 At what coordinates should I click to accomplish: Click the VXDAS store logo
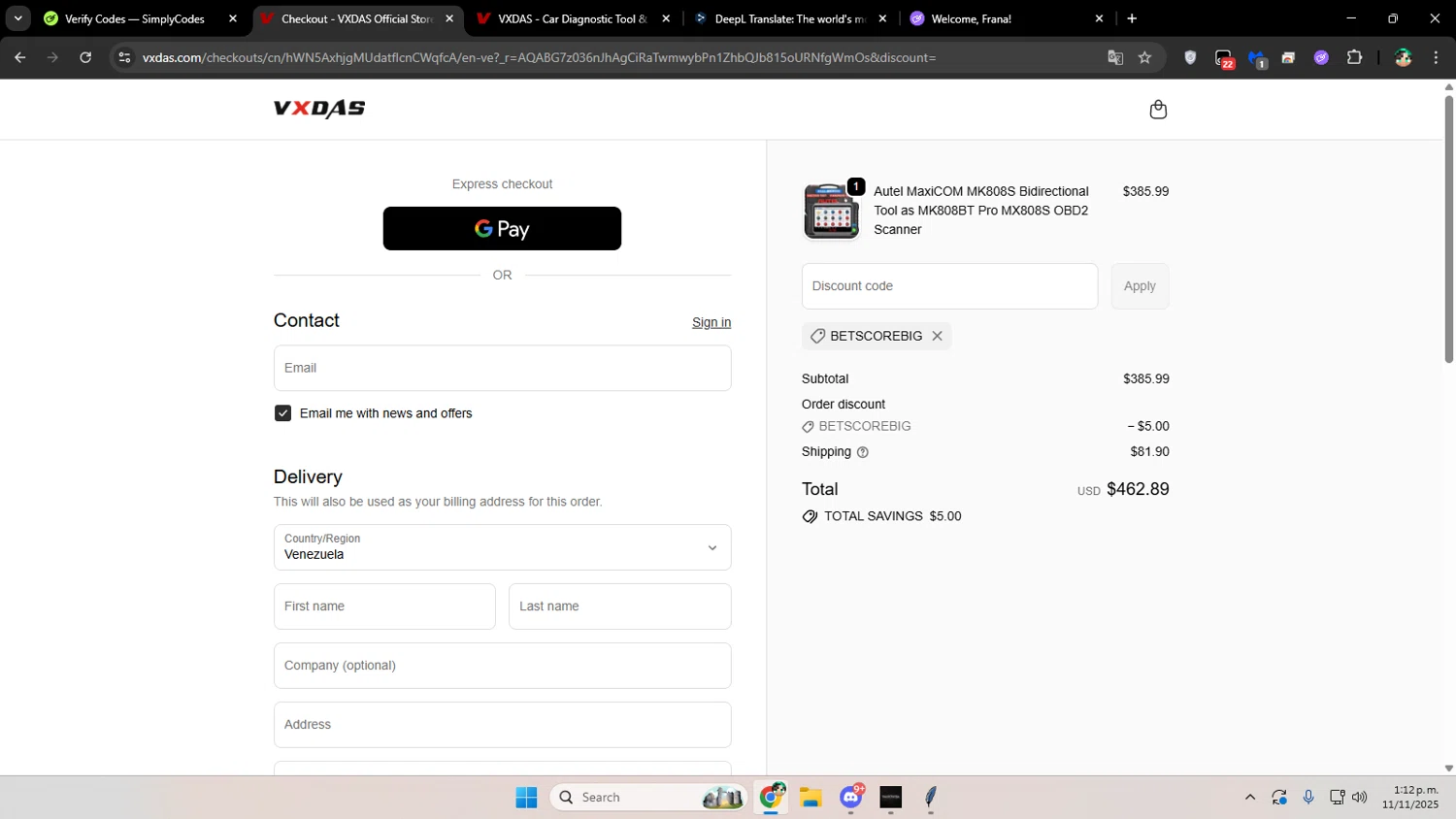(319, 109)
